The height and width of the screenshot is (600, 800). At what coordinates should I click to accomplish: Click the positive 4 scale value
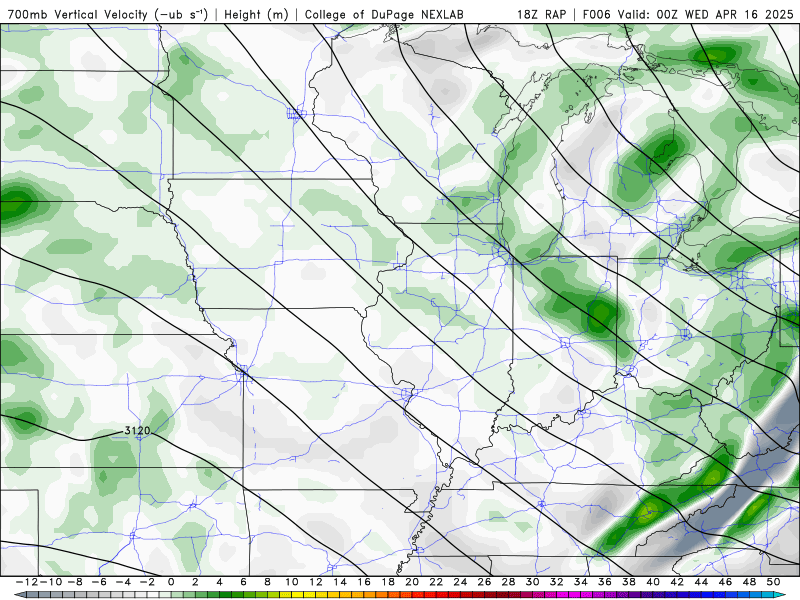click(x=219, y=582)
